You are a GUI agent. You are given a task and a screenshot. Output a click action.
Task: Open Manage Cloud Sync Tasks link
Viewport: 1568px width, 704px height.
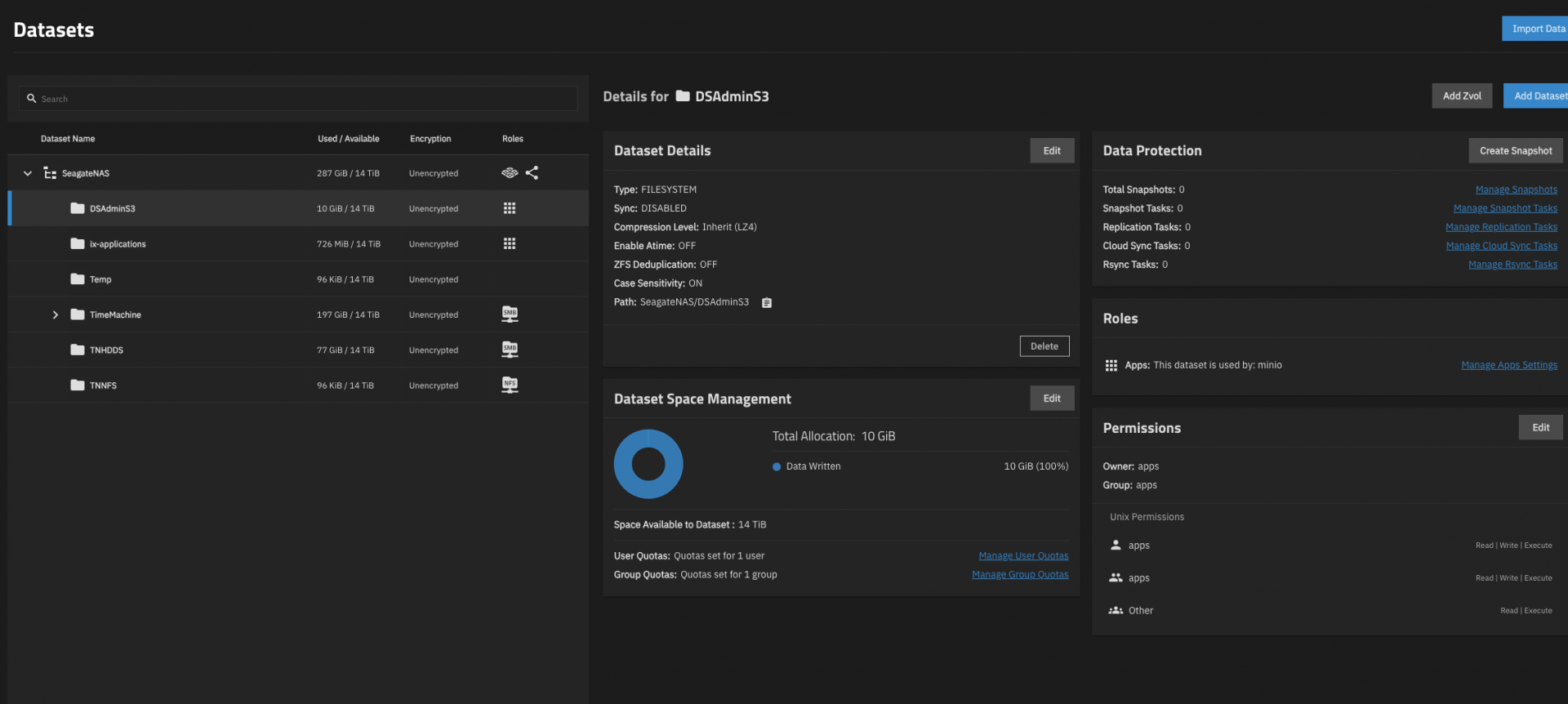click(1501, 246)
